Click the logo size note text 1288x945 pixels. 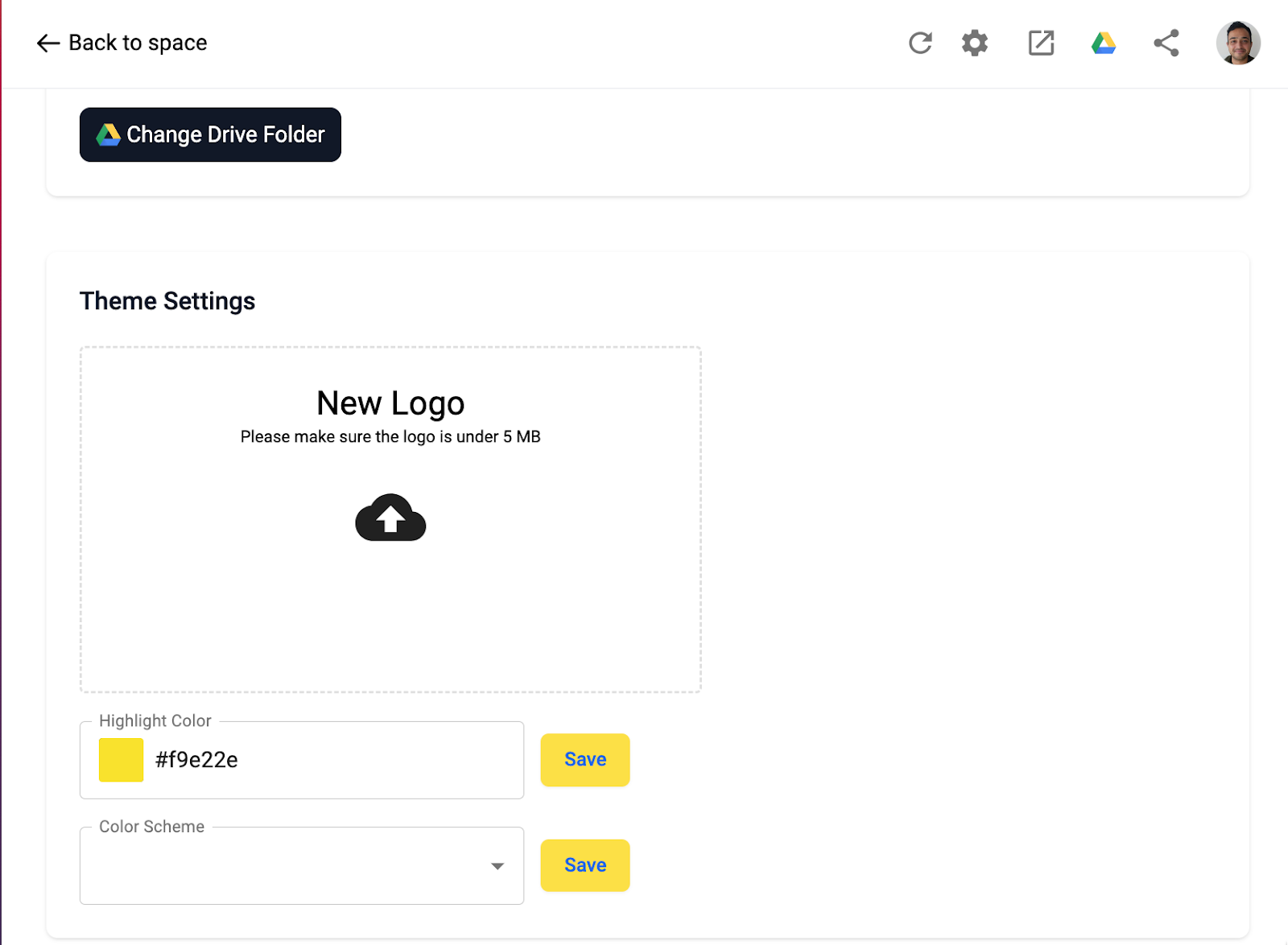tap(390, 437)
